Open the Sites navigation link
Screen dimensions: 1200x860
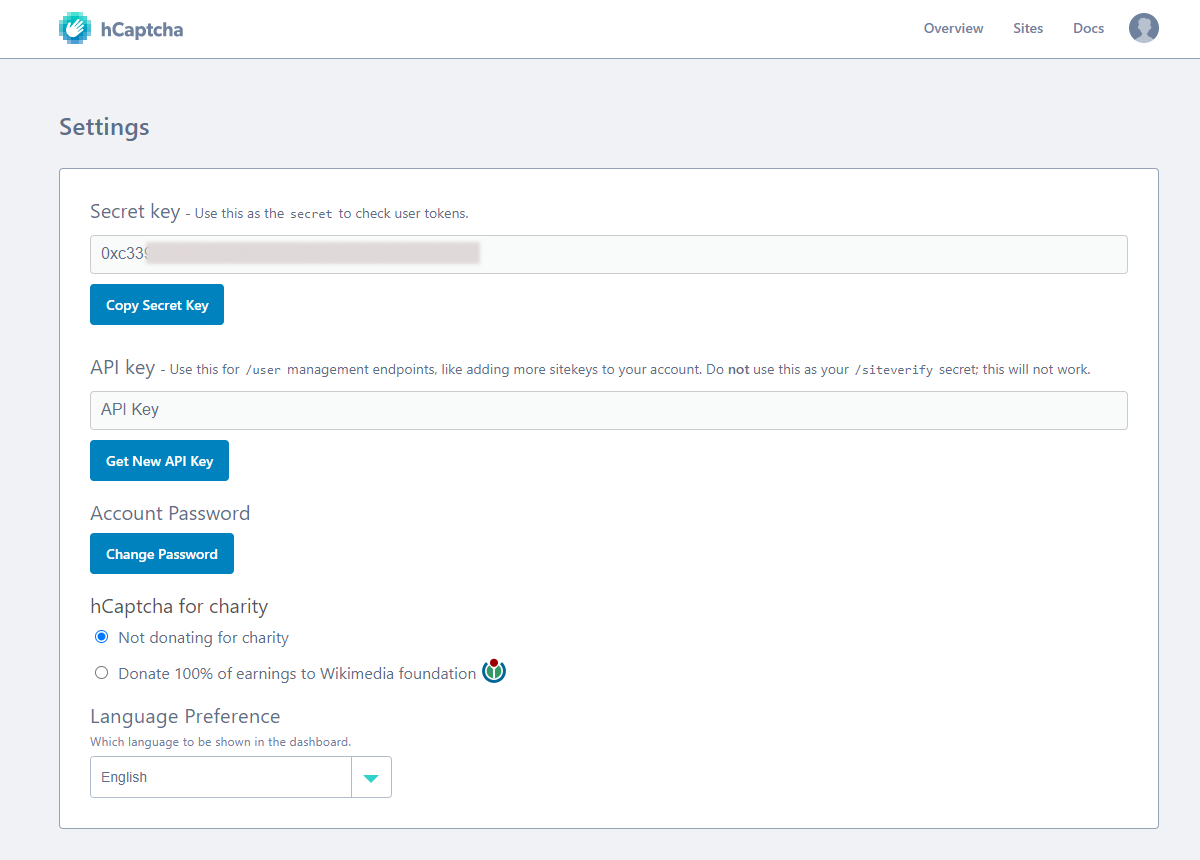pos(1027,28)
